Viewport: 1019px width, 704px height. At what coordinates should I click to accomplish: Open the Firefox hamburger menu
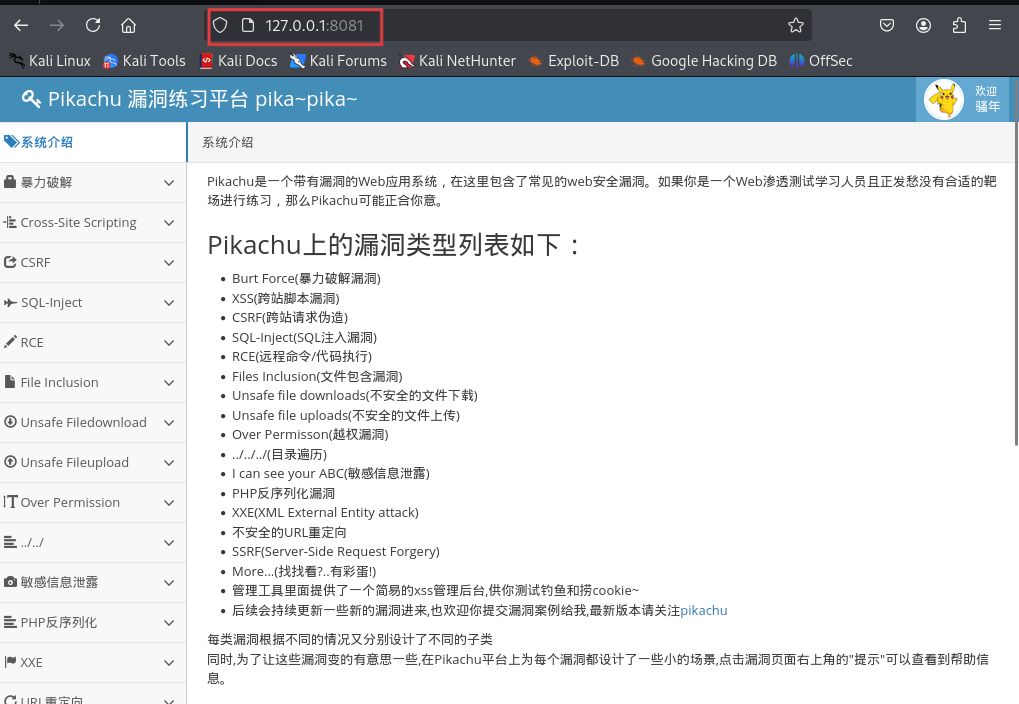[994, 25]
